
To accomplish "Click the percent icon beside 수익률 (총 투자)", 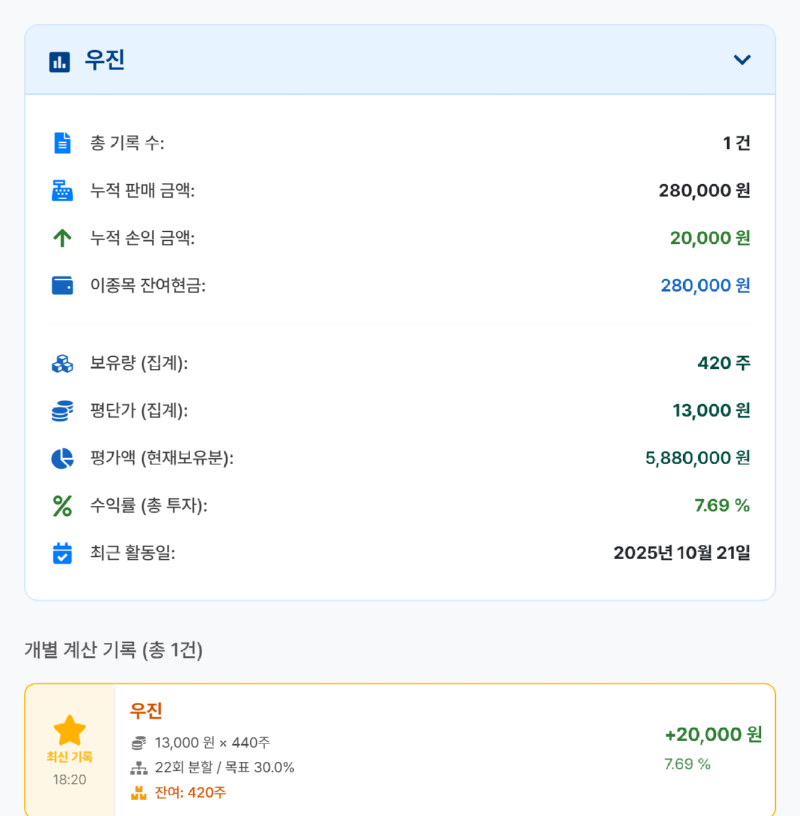I will tap(62, 506).
